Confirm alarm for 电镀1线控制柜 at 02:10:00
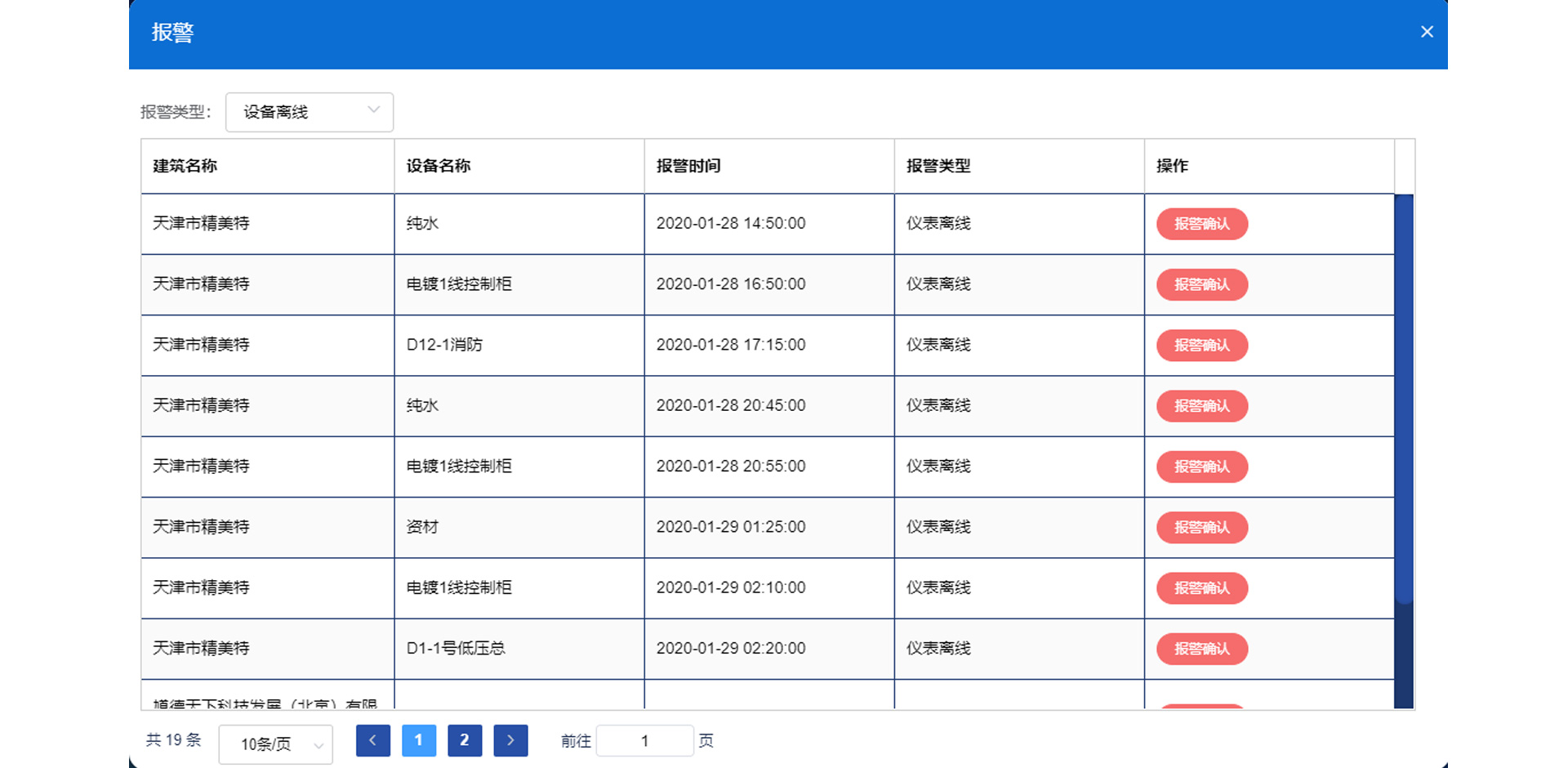Screen dimensions: 1568x768 coord(1202,588)
